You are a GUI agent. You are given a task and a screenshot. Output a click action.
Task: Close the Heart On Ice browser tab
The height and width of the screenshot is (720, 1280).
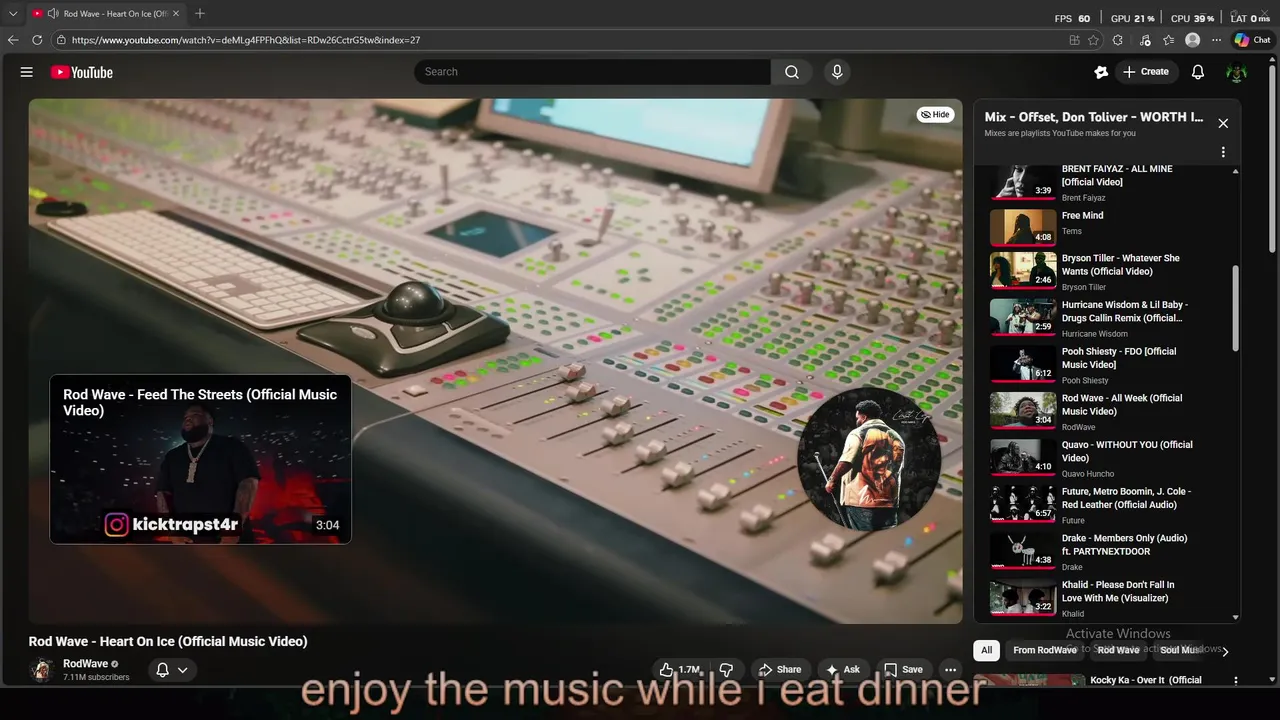coord(176,14)
